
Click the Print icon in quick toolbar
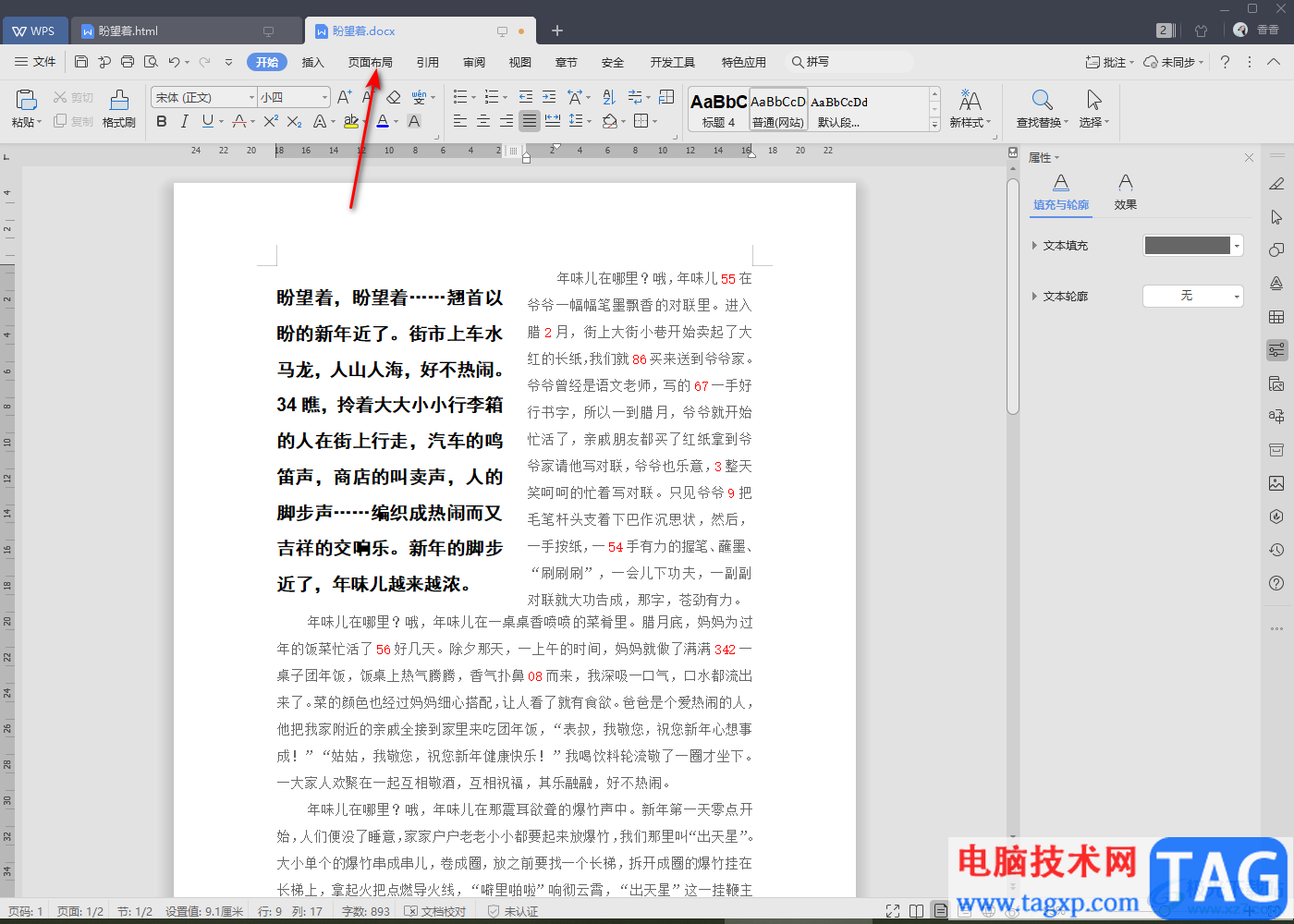point(128,62)
